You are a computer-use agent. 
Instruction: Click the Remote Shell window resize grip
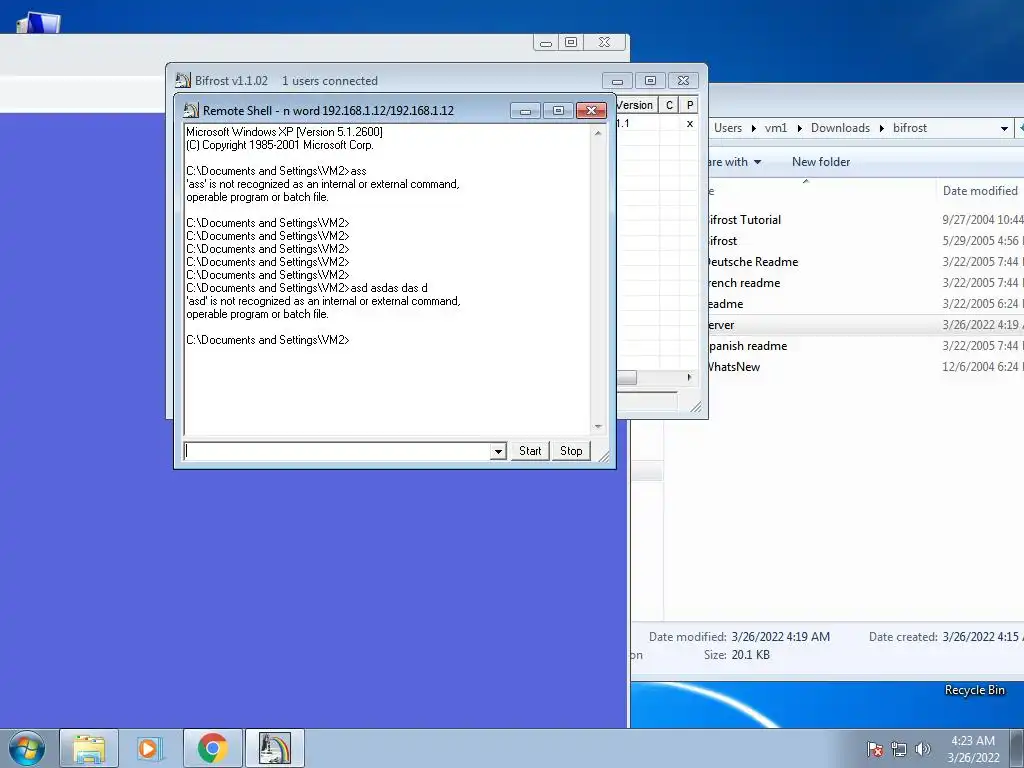(x=603, y=456)
